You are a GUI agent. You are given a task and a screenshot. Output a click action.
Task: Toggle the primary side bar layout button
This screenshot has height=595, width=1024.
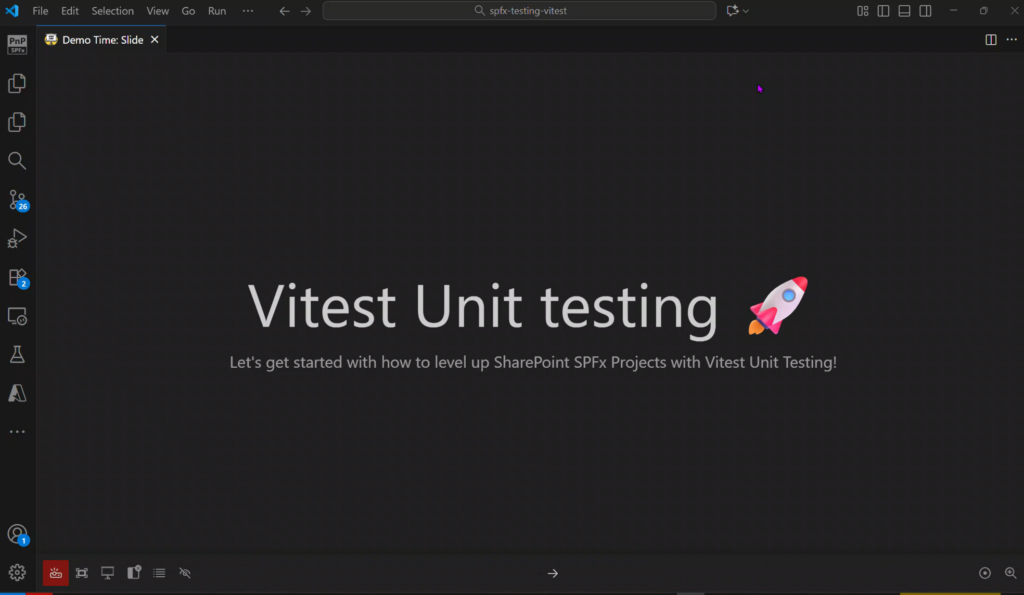click(883, 11)
